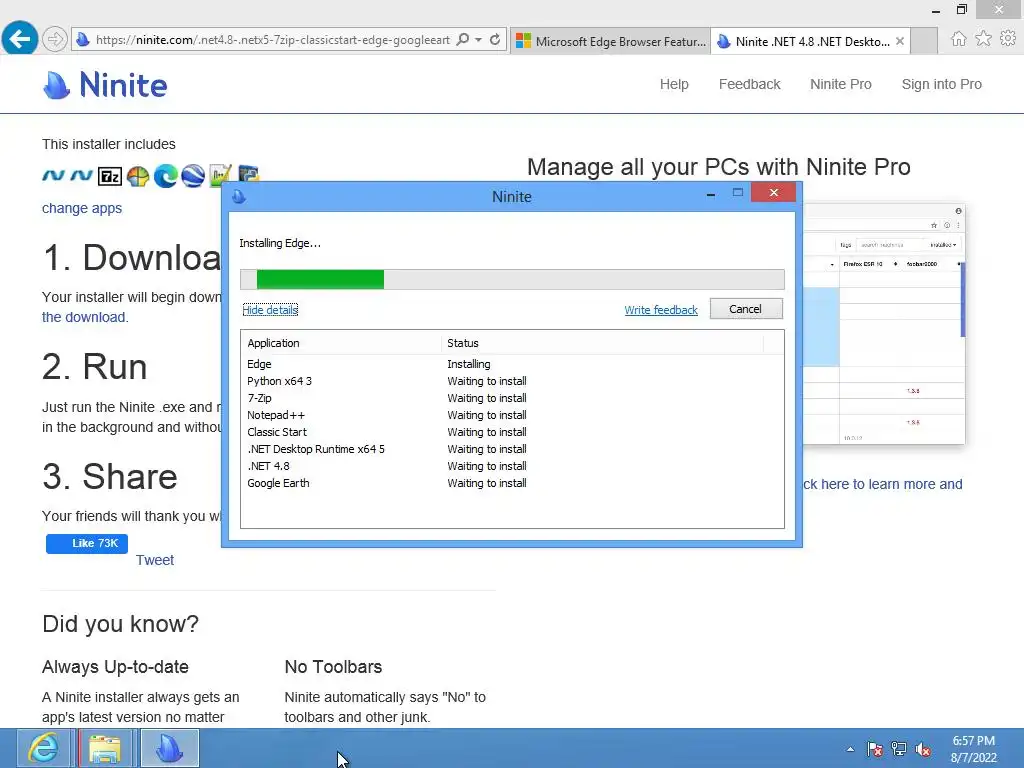Image resolution: width=1024 pixels, height=768 pixels.
Task: Click the browser Home icon
Action: 958,39
